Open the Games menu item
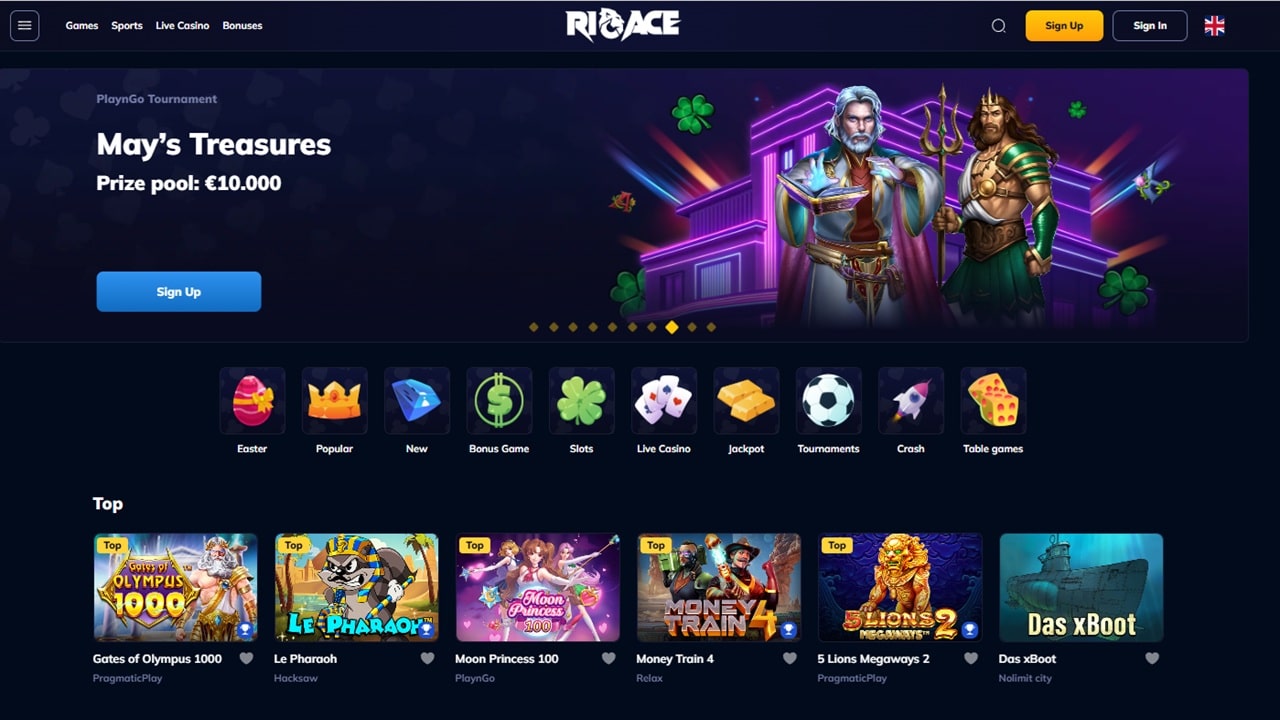Screen dimensions: 1280x720 (82, 26)
